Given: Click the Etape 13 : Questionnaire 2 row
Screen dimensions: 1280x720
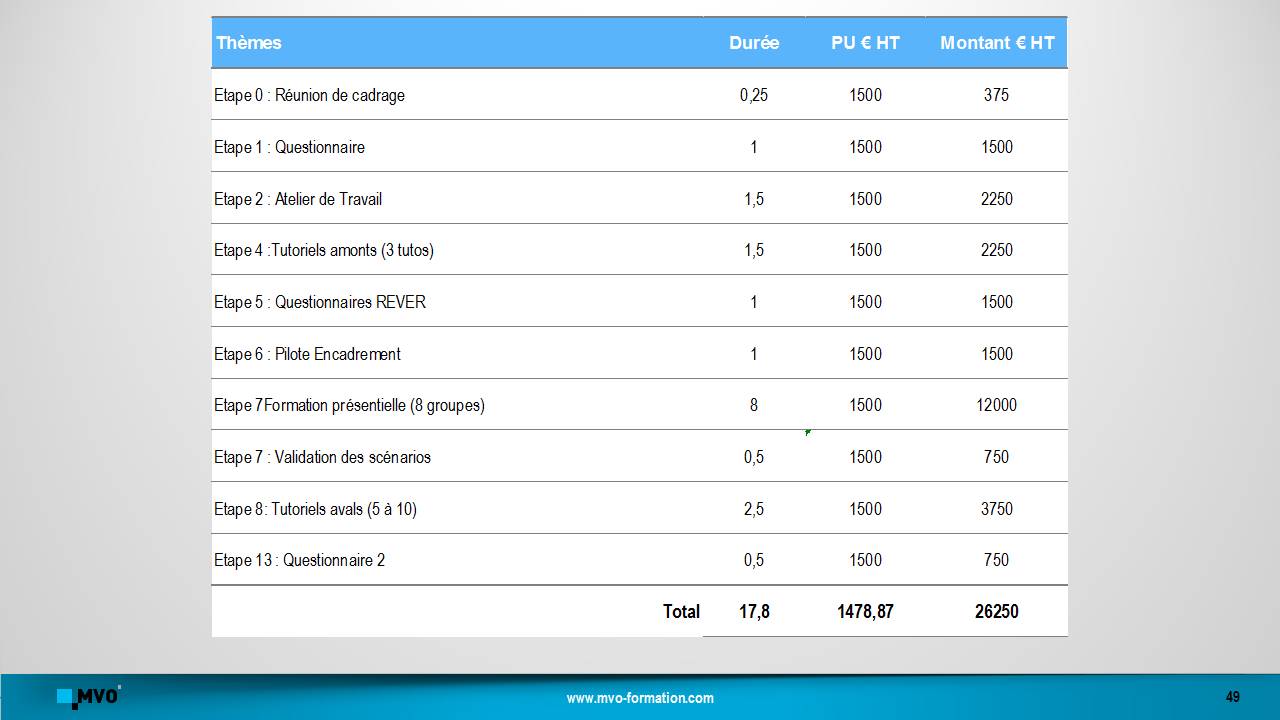Looking at the screenshot, I should 299,560.
